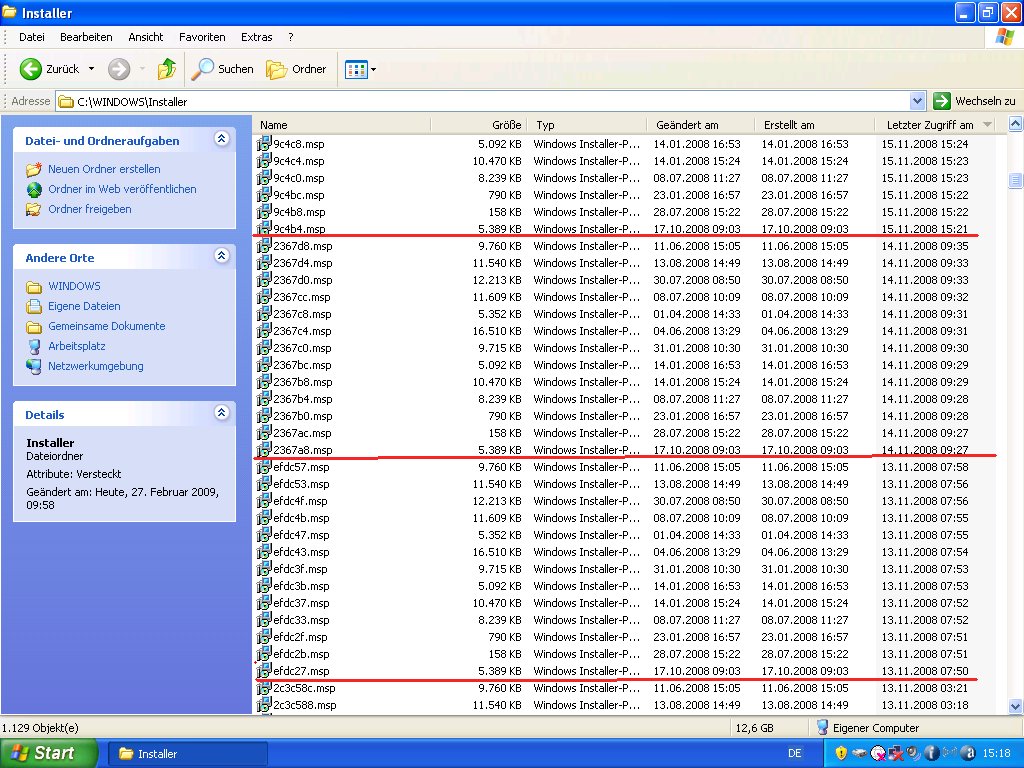Screen dimensions: 1024x768
Task: Collapse the Details panel
Action: (x=221, y=412)
